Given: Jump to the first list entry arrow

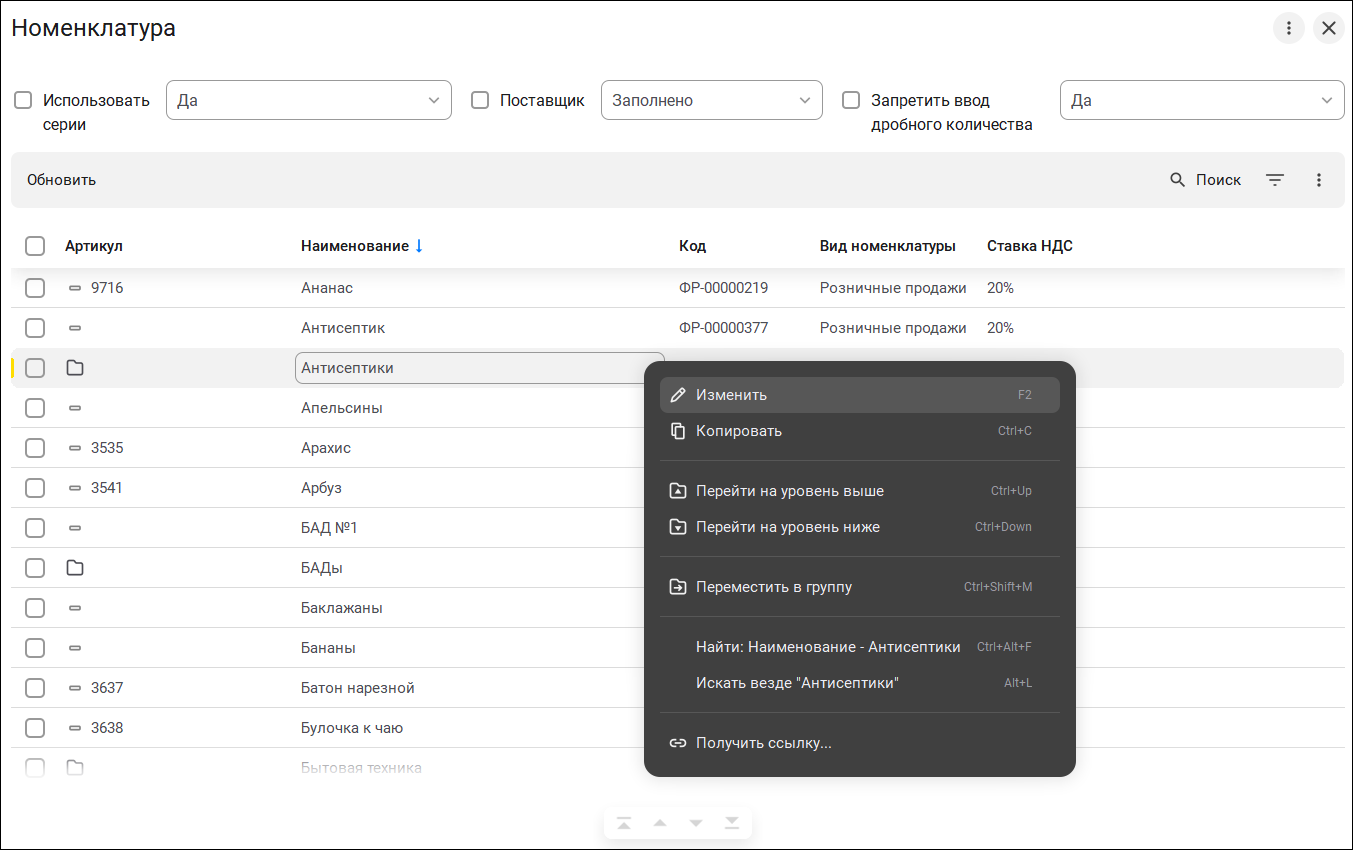Looking at the screenshot, I should pyautogui.click(x=624, y=823).
